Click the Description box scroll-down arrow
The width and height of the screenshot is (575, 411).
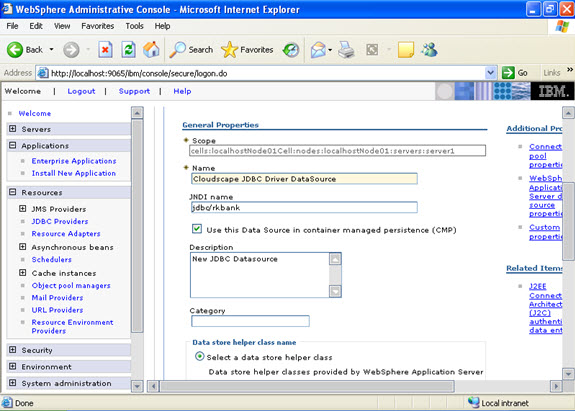coord(335,291)
